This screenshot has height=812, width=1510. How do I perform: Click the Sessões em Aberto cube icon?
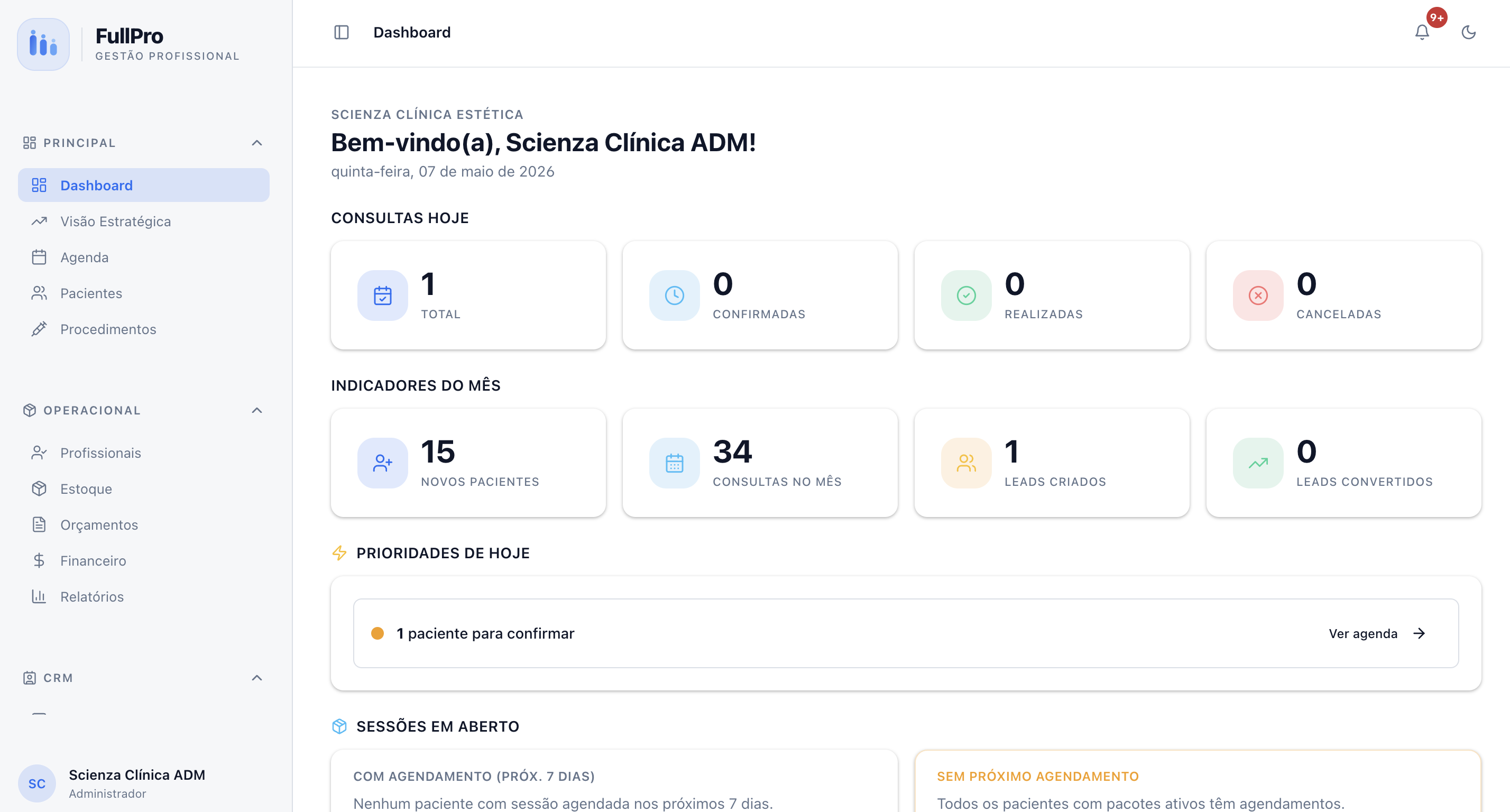[x=339, y=726]
